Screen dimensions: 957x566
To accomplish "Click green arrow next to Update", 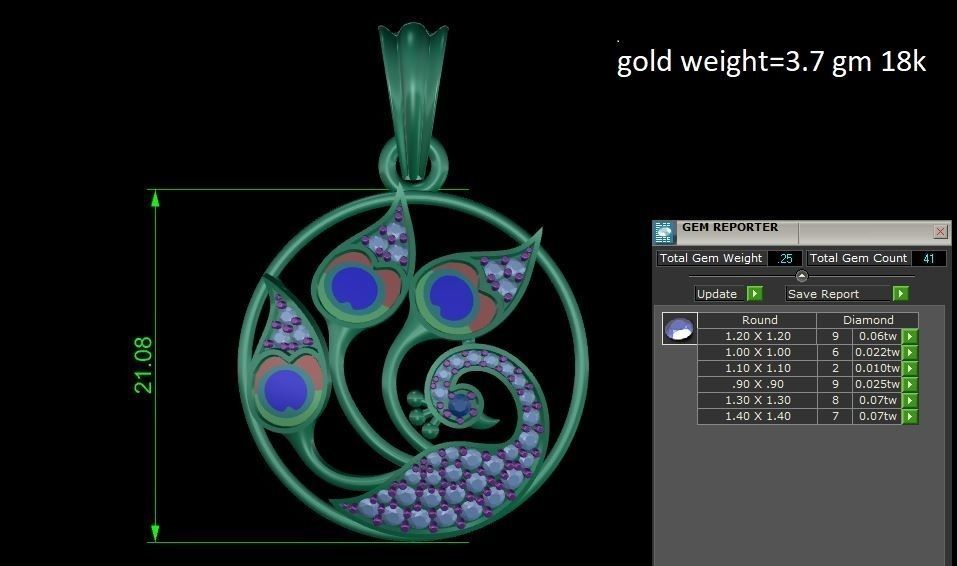I will [755, 294].
